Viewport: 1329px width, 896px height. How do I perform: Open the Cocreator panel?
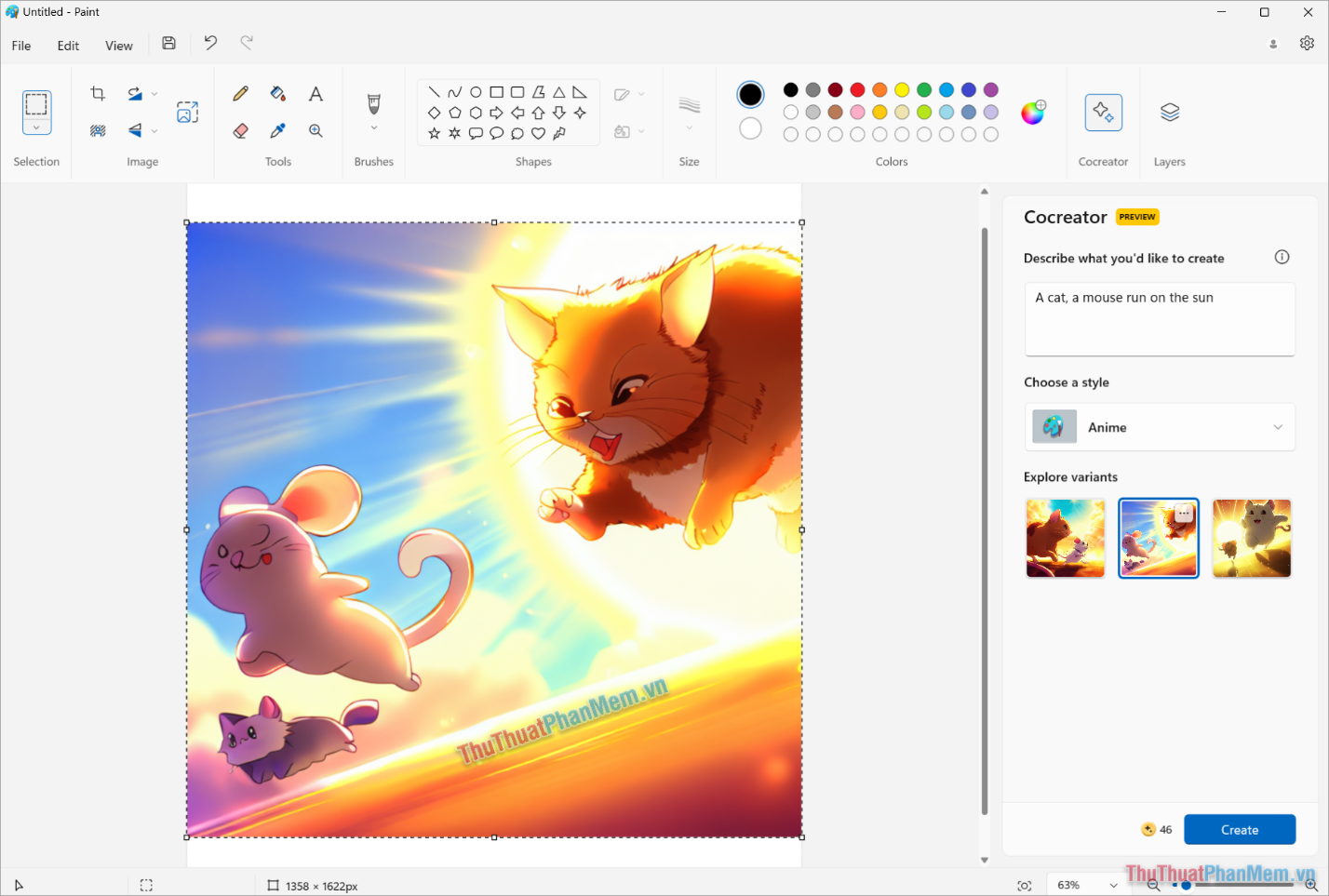point(1104,112)
